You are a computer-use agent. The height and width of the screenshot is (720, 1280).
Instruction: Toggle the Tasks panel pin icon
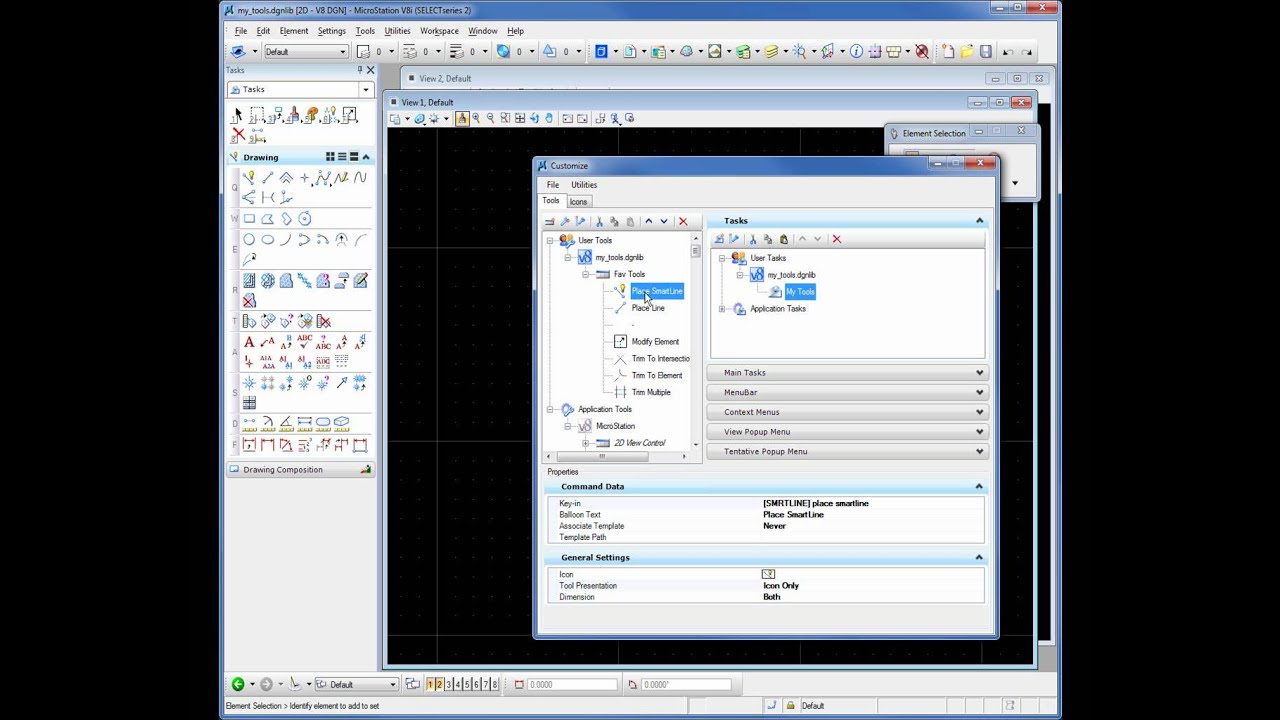point(359,70)
